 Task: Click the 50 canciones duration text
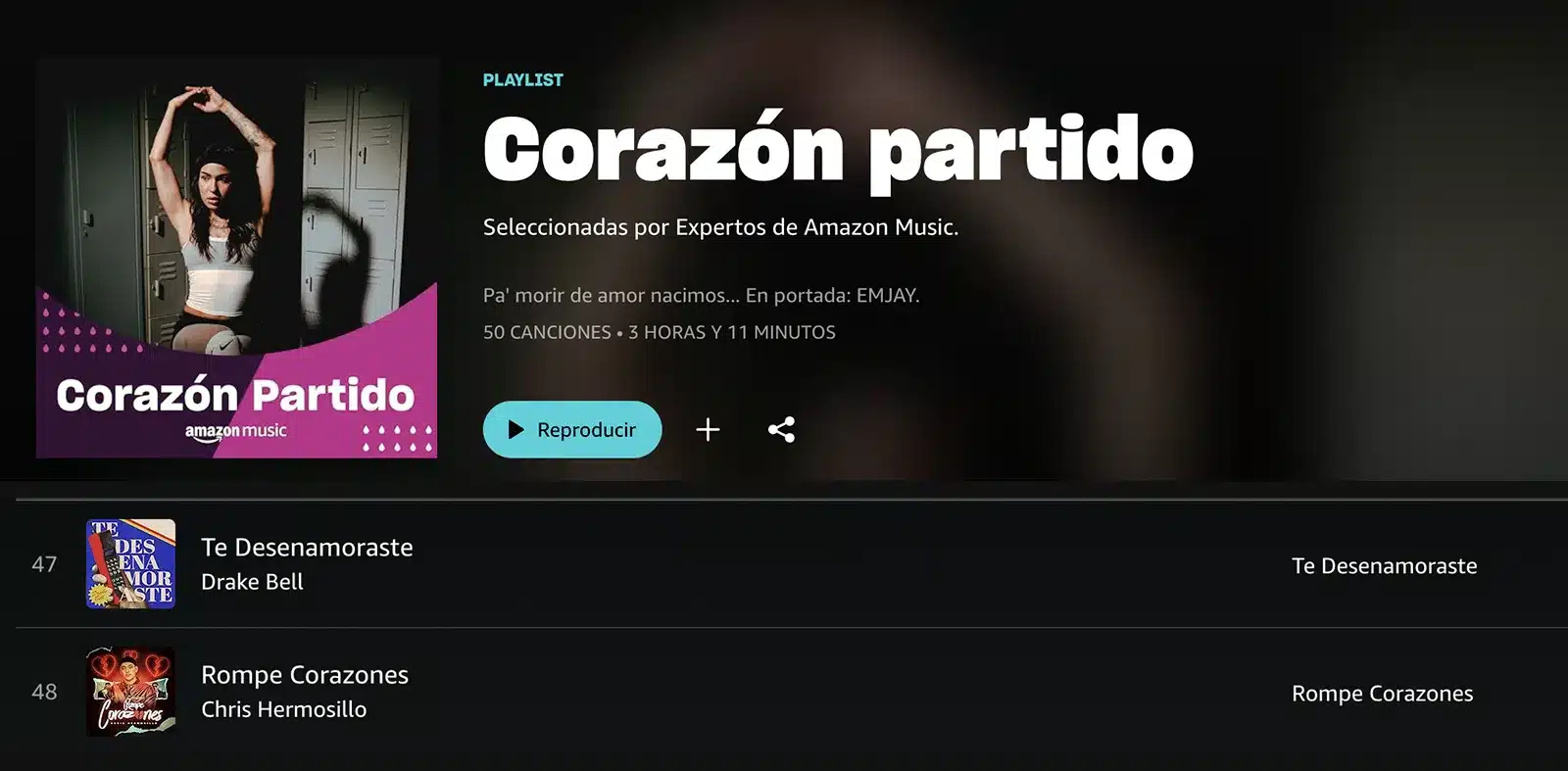[659, 332]
